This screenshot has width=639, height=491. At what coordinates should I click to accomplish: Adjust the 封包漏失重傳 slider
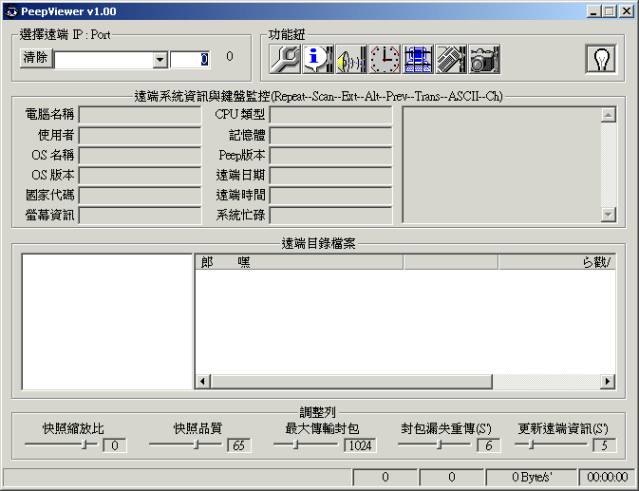point(435,445)
